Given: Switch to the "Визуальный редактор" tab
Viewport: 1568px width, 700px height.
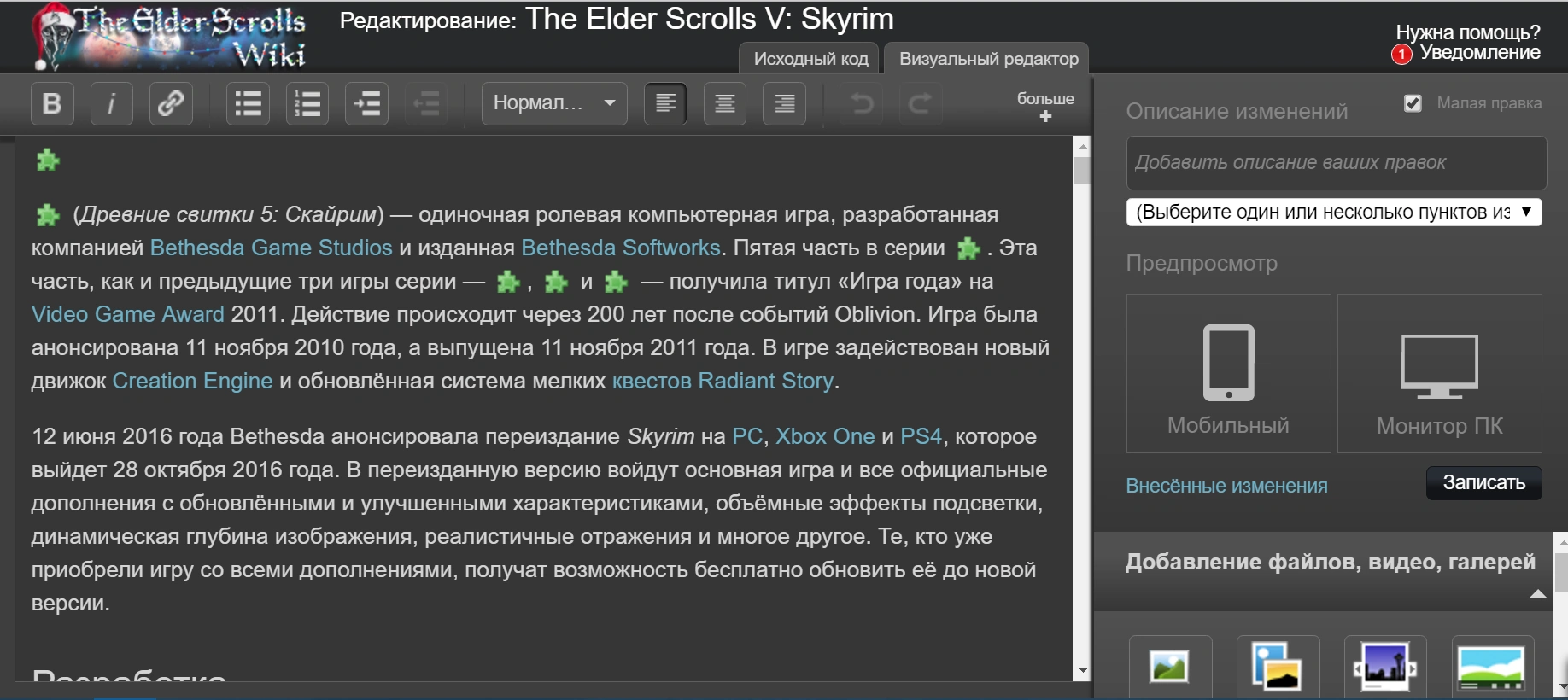Looking at the screenshot, I should [x=988, y=59].
